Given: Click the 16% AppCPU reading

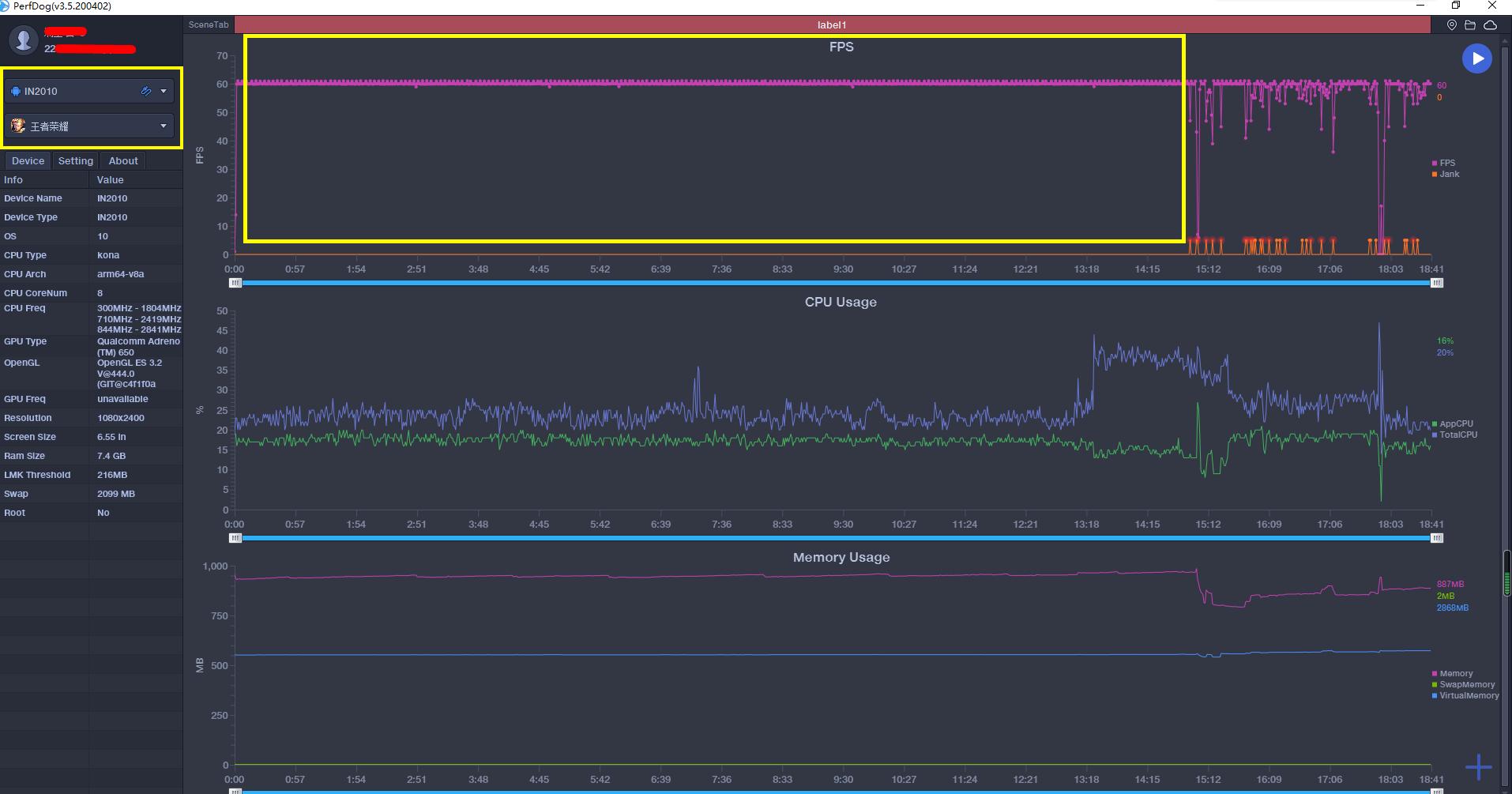Looking at the screenshot, I should (x=1445, y=341).
